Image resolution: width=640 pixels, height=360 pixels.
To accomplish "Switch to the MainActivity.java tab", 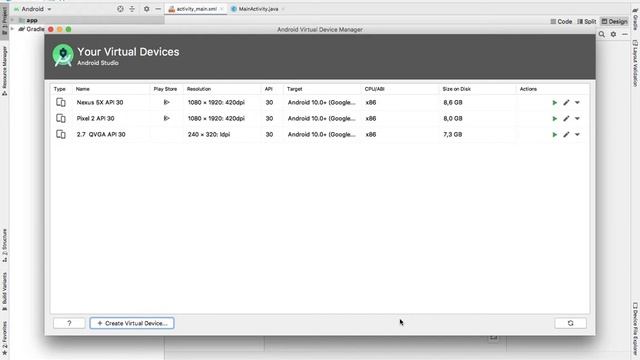I will 258,9.
